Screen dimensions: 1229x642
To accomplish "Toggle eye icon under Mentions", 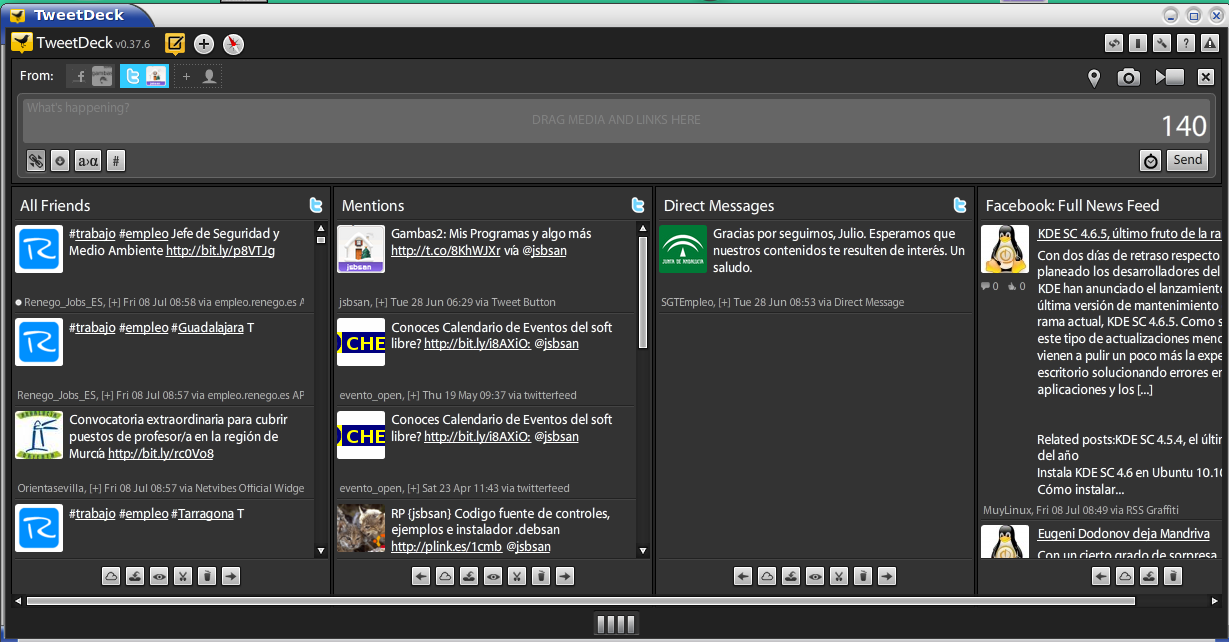I will (x=493, y=576).
